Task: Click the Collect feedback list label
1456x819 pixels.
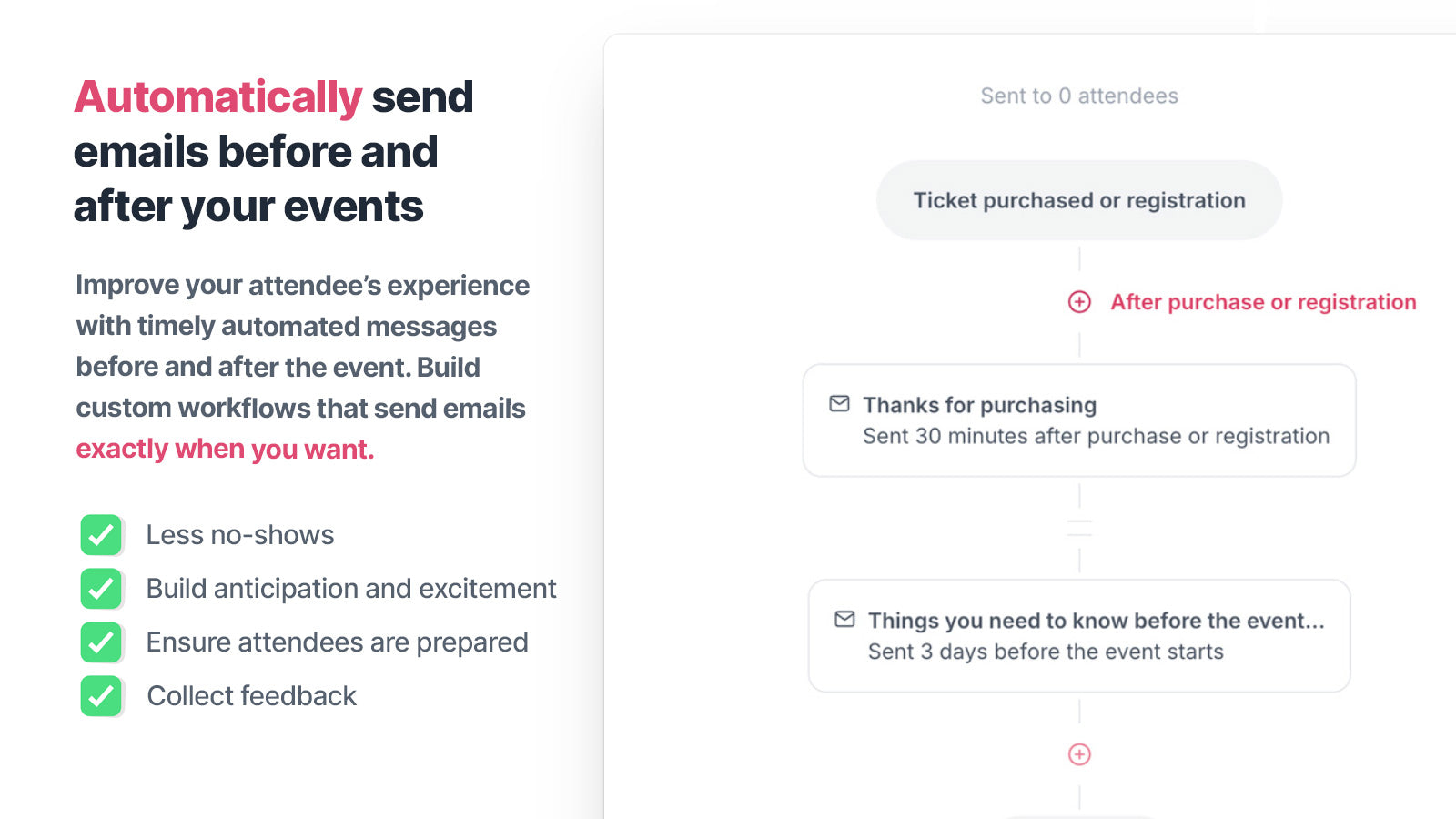Action: tap(252, 696)
